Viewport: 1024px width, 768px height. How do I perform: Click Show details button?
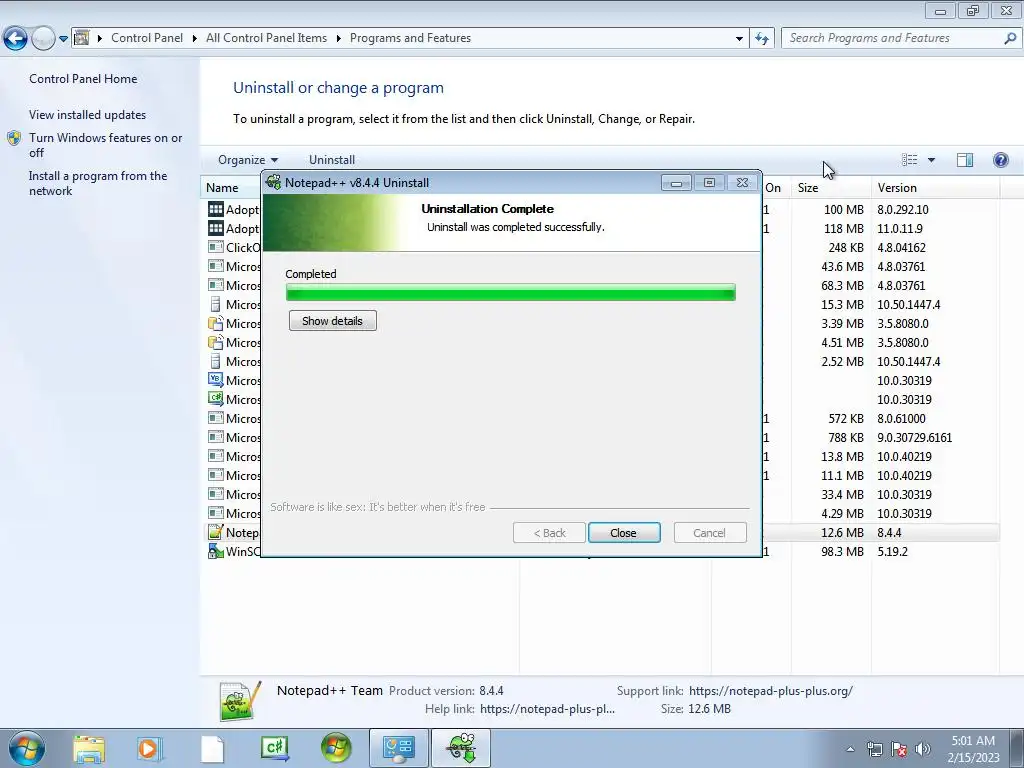tap(332, 321)
